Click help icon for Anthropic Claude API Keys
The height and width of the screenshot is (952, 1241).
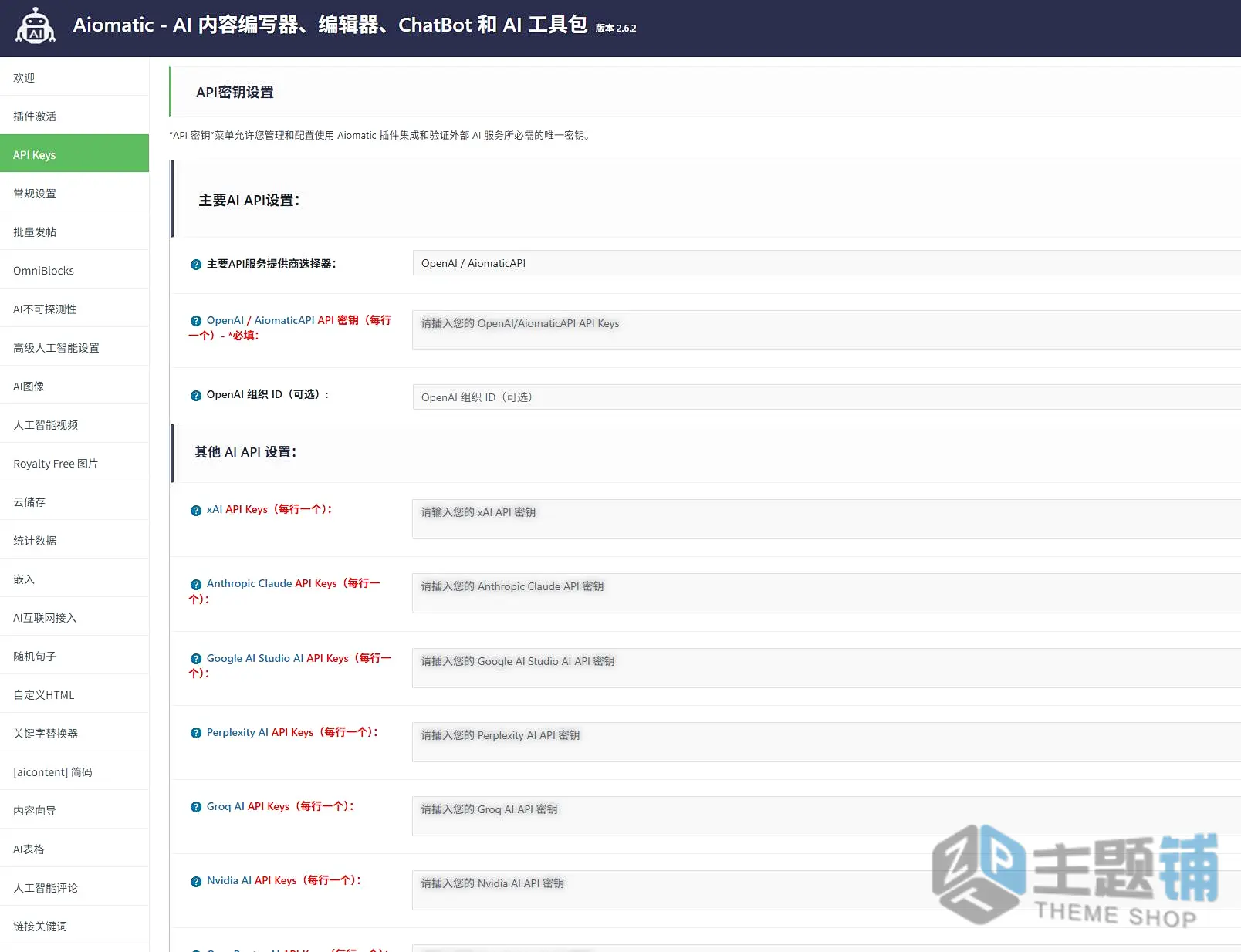click(196, 585)
